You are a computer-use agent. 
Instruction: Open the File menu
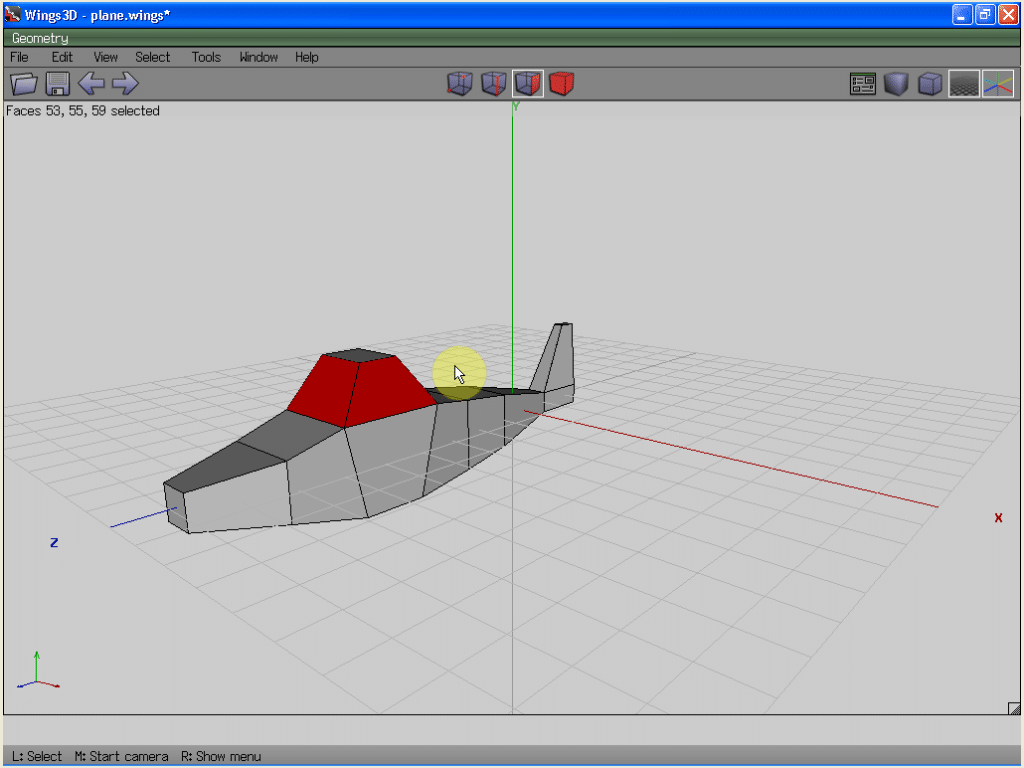click(19, 57)
